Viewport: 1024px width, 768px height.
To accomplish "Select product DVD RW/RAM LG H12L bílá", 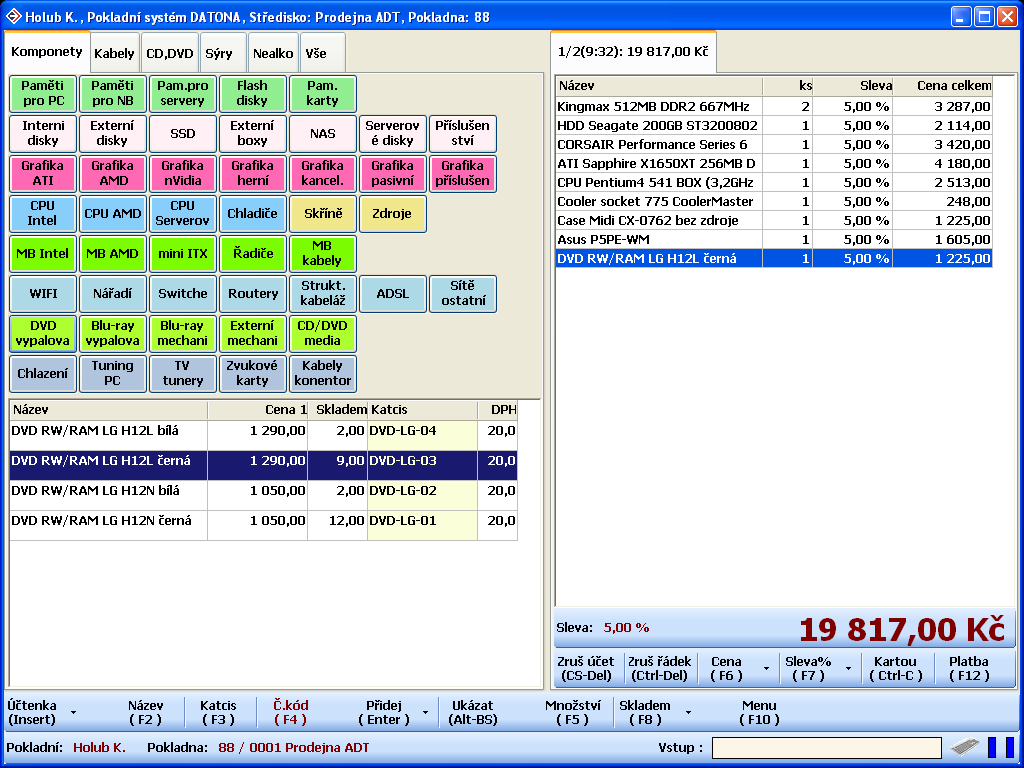I will tap(263, 436).
